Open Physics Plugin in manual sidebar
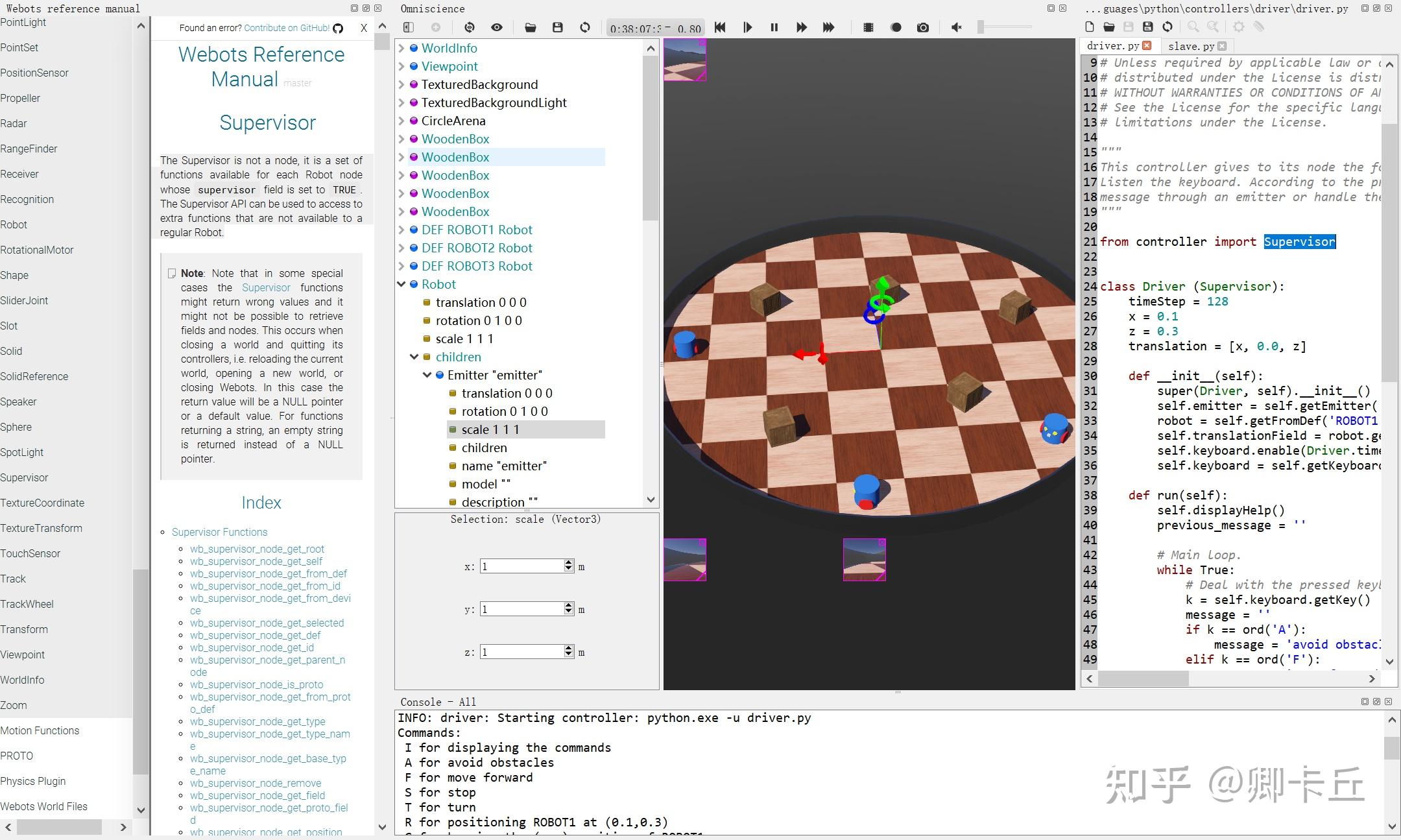Viewport: 1401px width, 840px height. (x=33, y=781)
